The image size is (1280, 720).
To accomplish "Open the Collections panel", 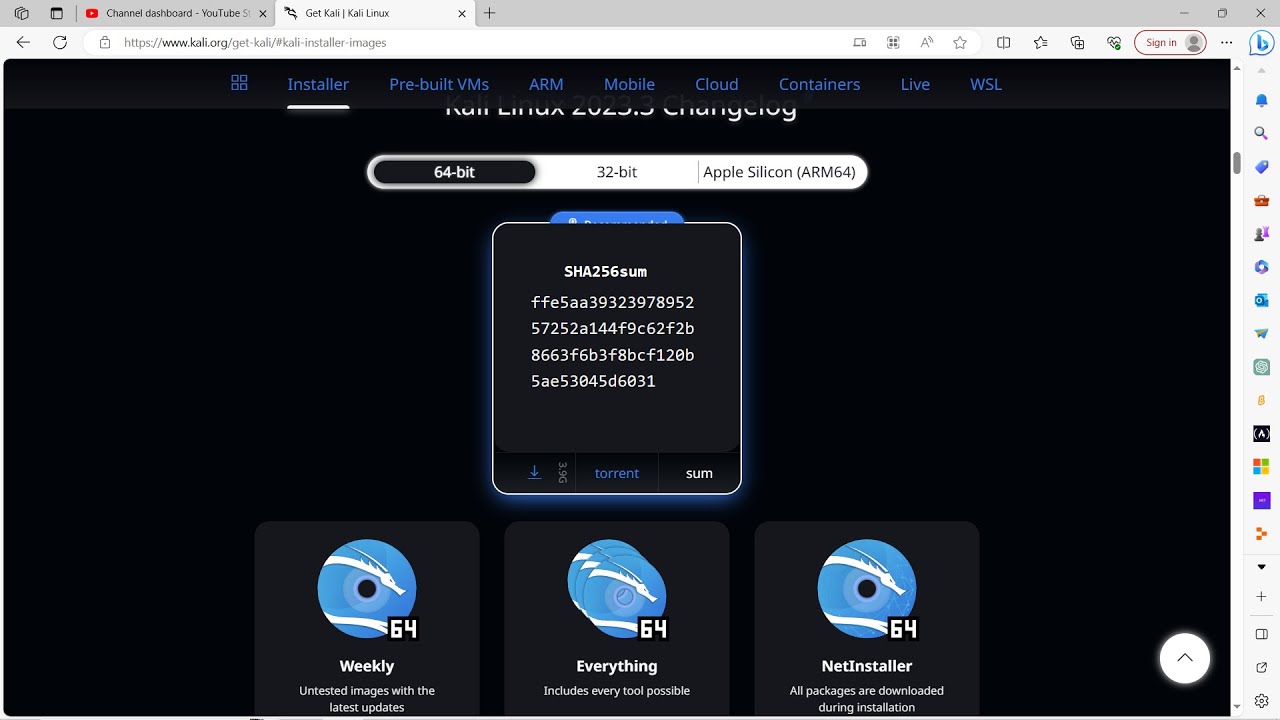I will [x=1077, y=43].
